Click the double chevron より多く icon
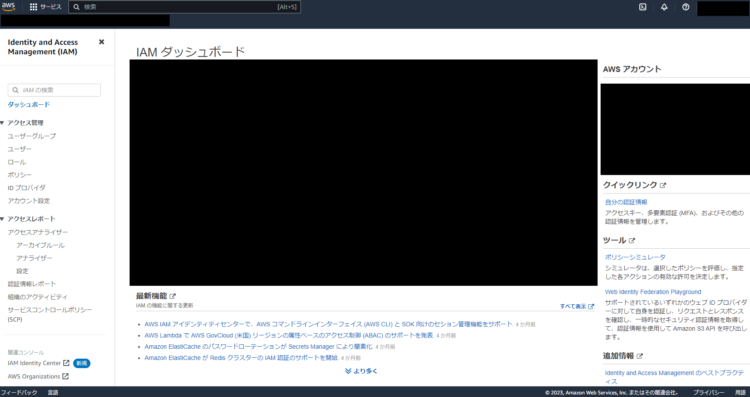The image size is (750, 397). (x=348, y=371)
